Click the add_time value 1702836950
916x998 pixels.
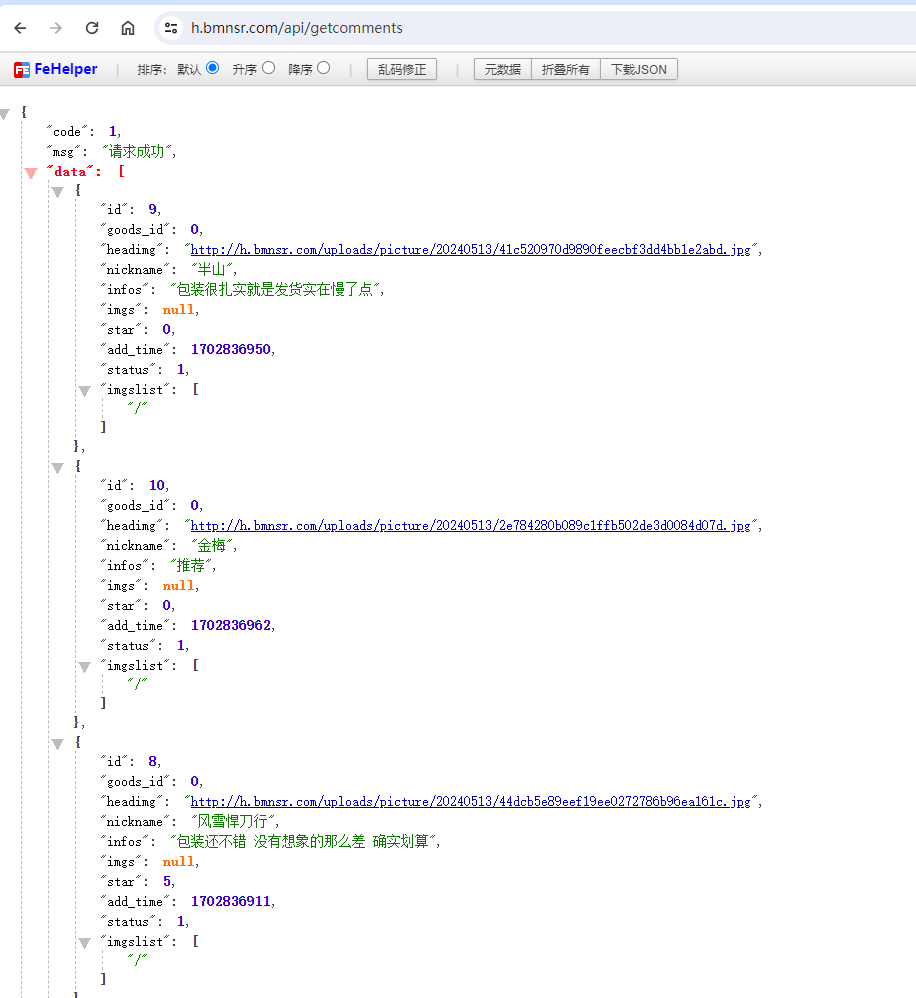click(230, 349)
